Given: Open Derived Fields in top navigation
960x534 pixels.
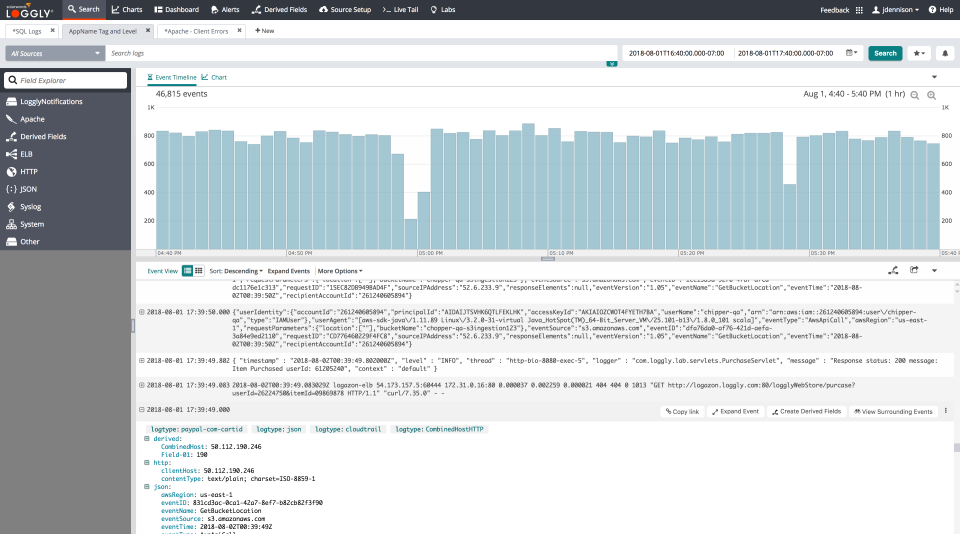Looking at the screenshot, I should point(280,9).
